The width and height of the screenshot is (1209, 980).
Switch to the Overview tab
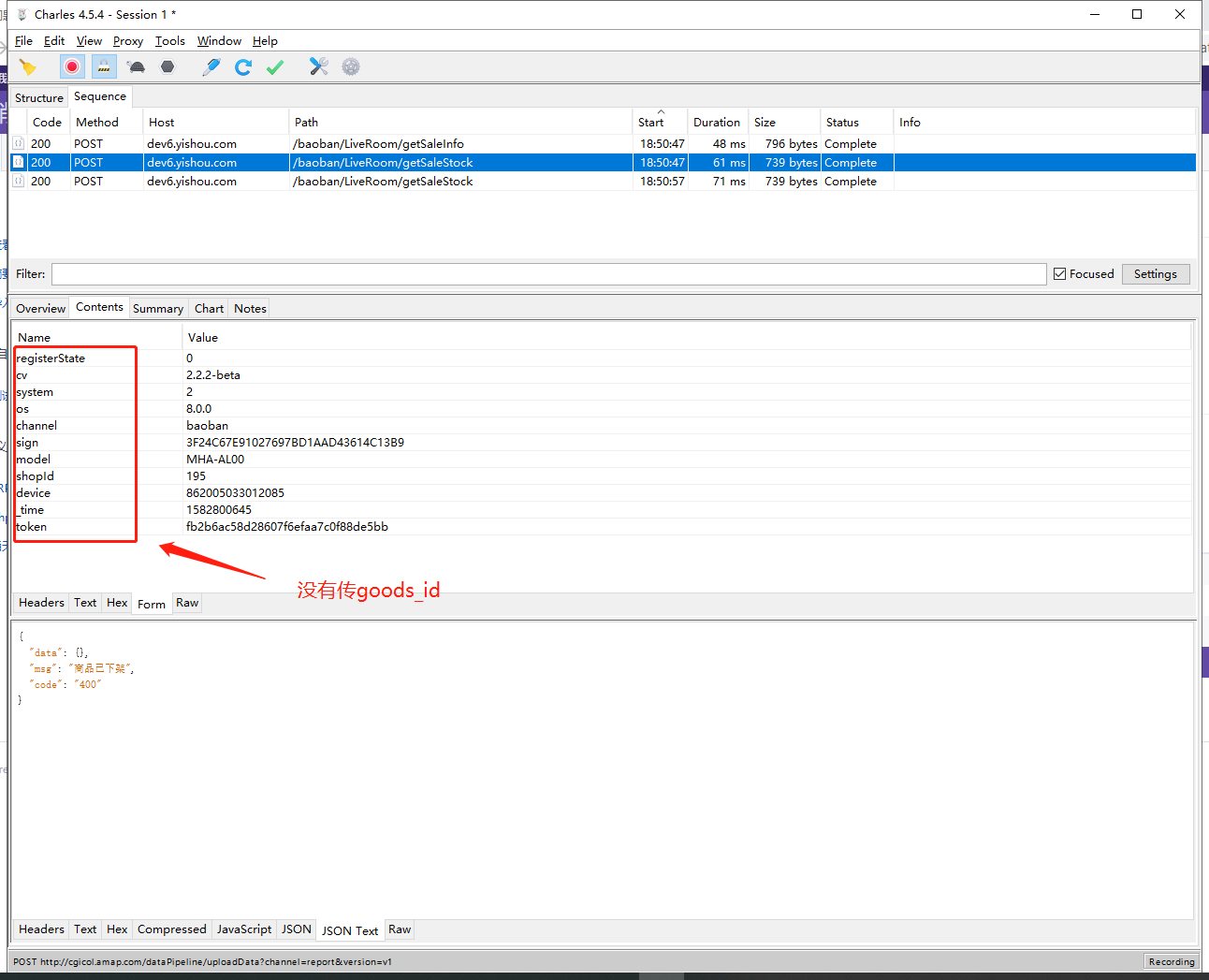[x=40, y=308]
